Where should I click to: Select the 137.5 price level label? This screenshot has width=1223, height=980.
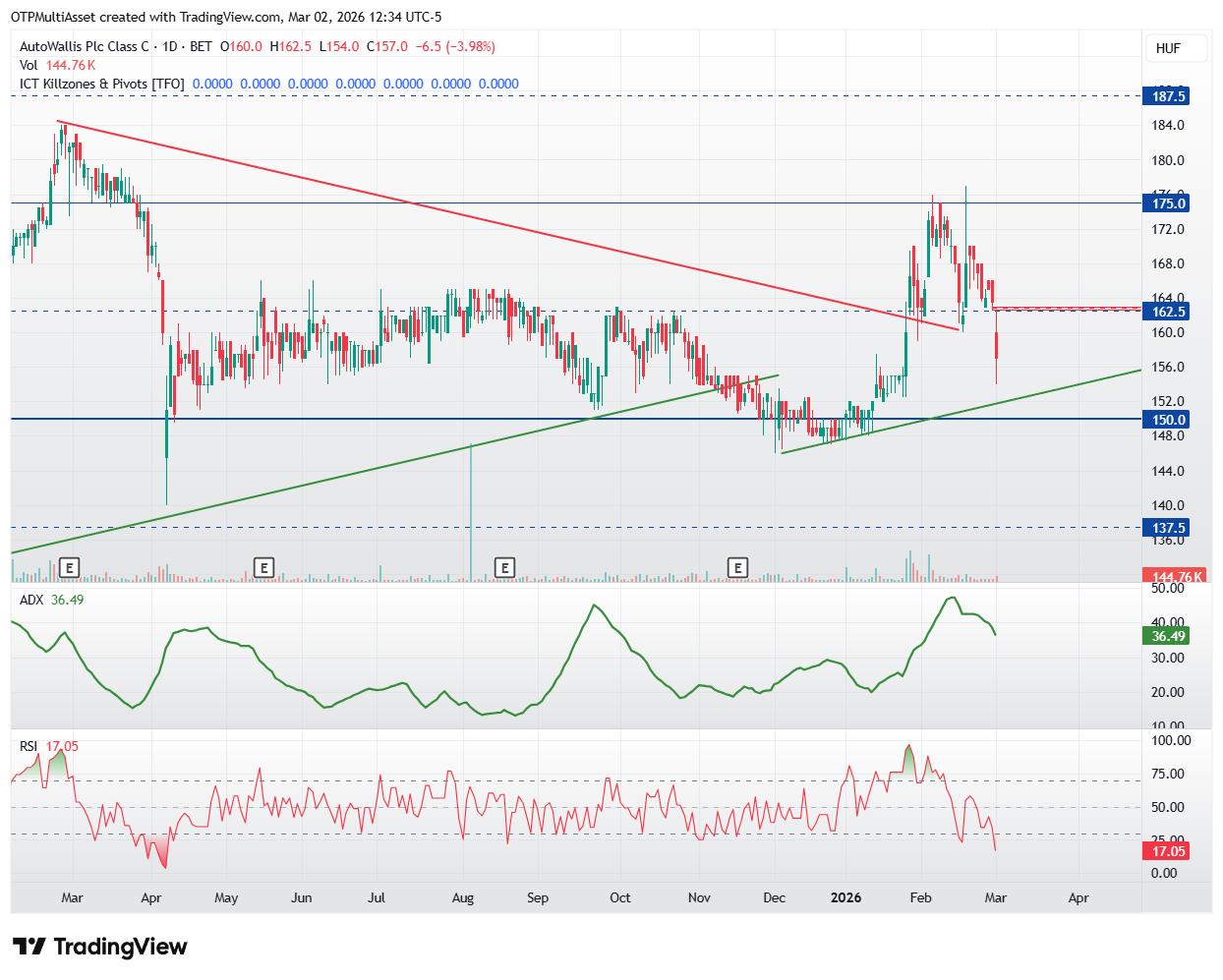click(x=1168, y=528)
